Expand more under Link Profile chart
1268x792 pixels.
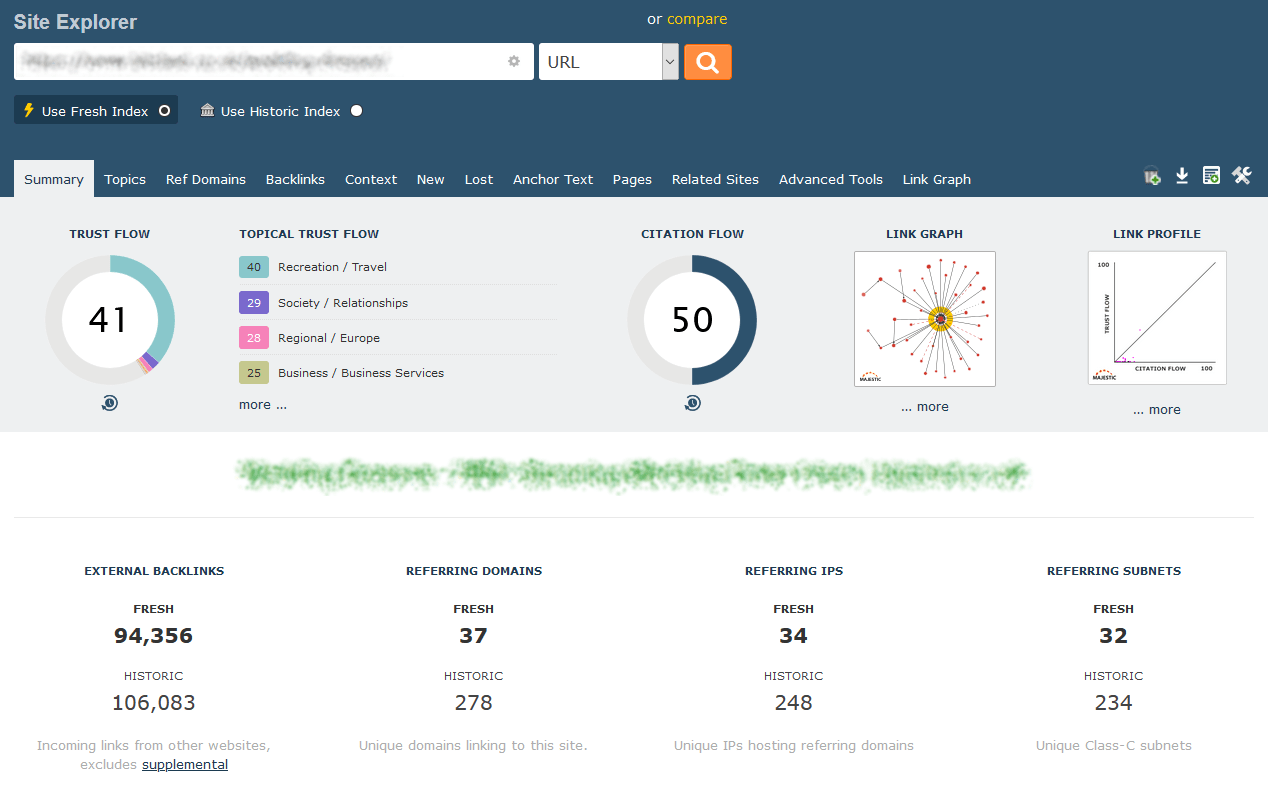(x=1156, y=410)
